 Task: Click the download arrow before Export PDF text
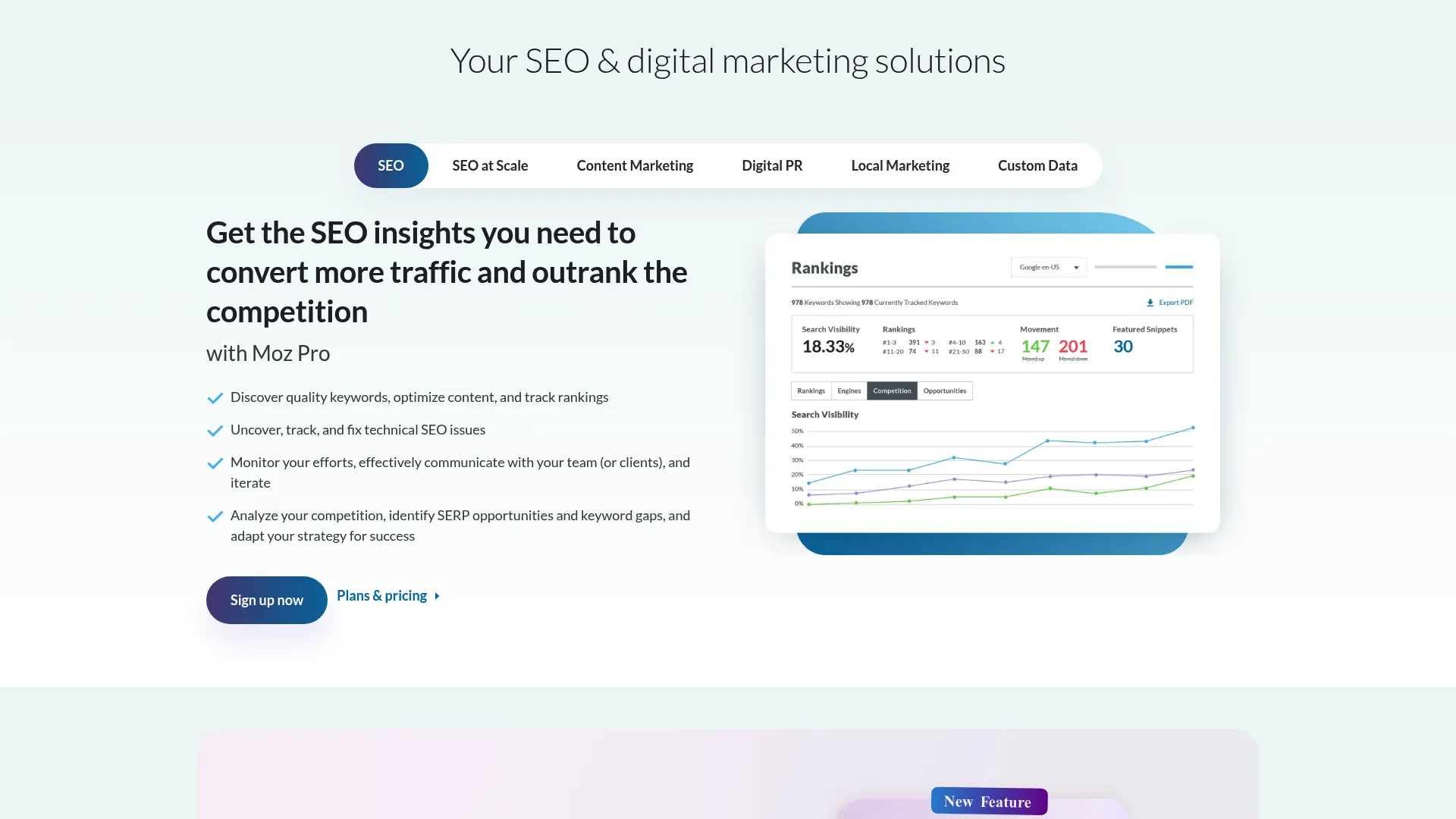(x=1150, y=302)
